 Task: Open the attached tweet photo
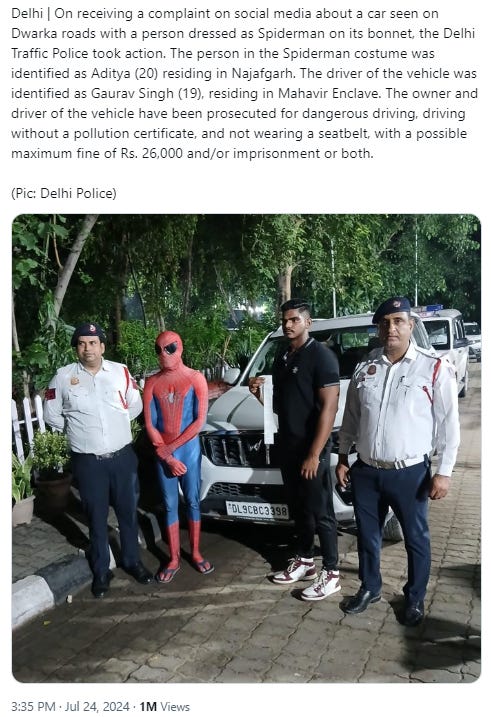246,448
